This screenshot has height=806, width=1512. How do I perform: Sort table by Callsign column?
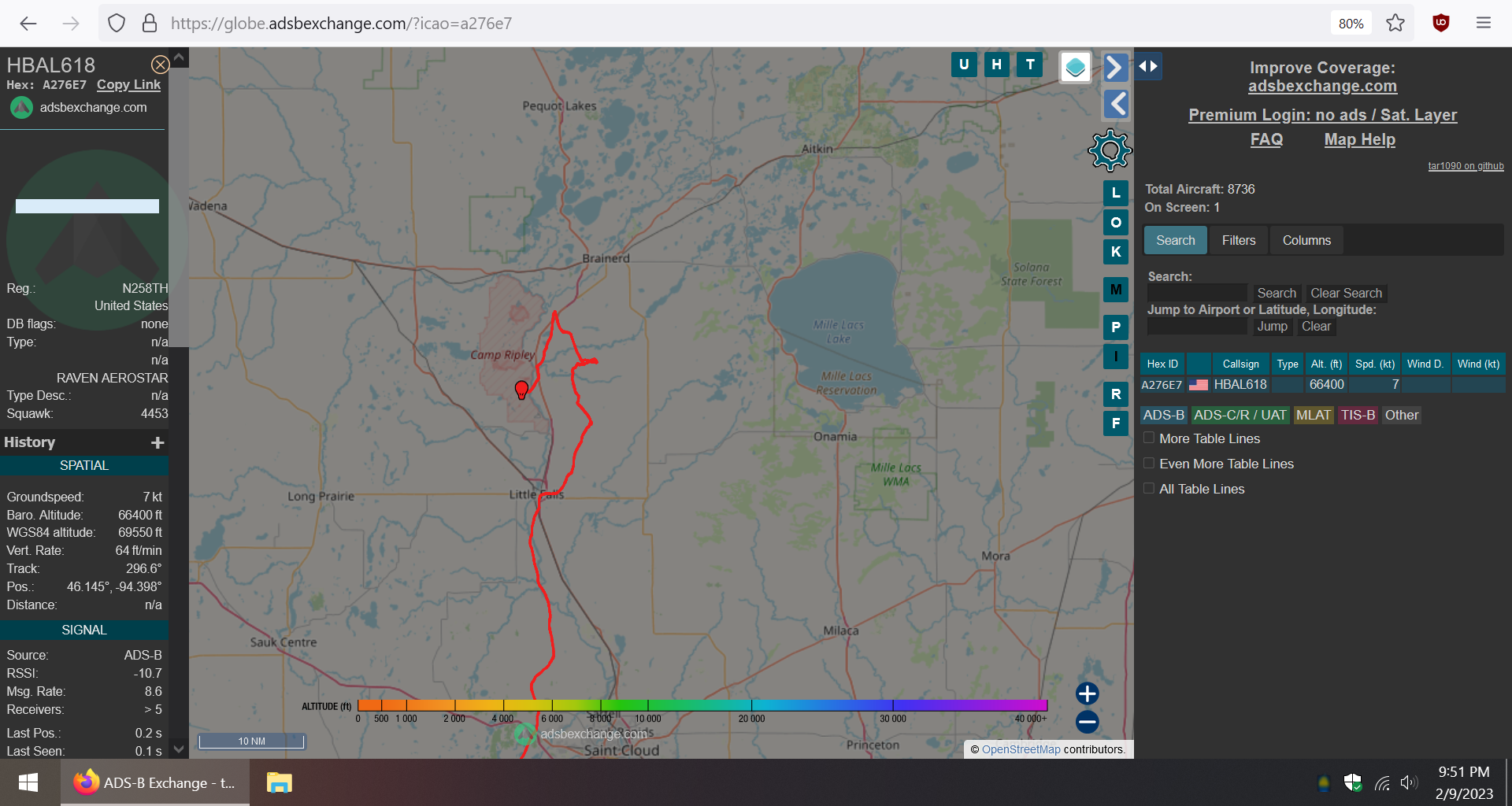tap(1240, 364)
